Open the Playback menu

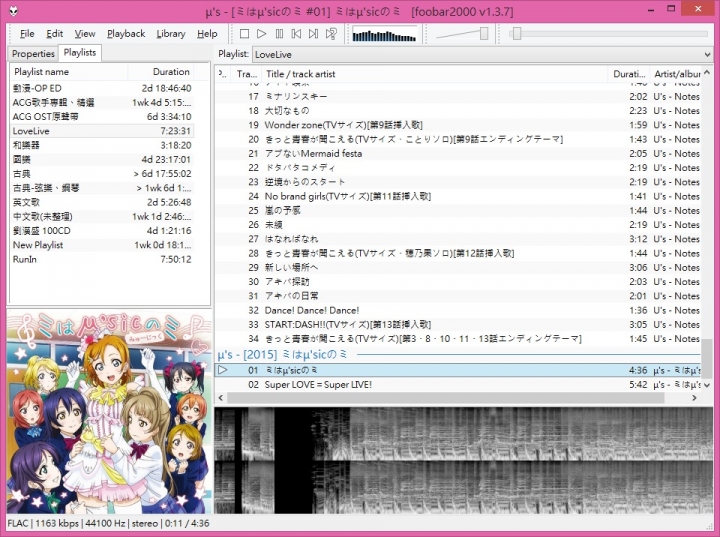(126, 34)
